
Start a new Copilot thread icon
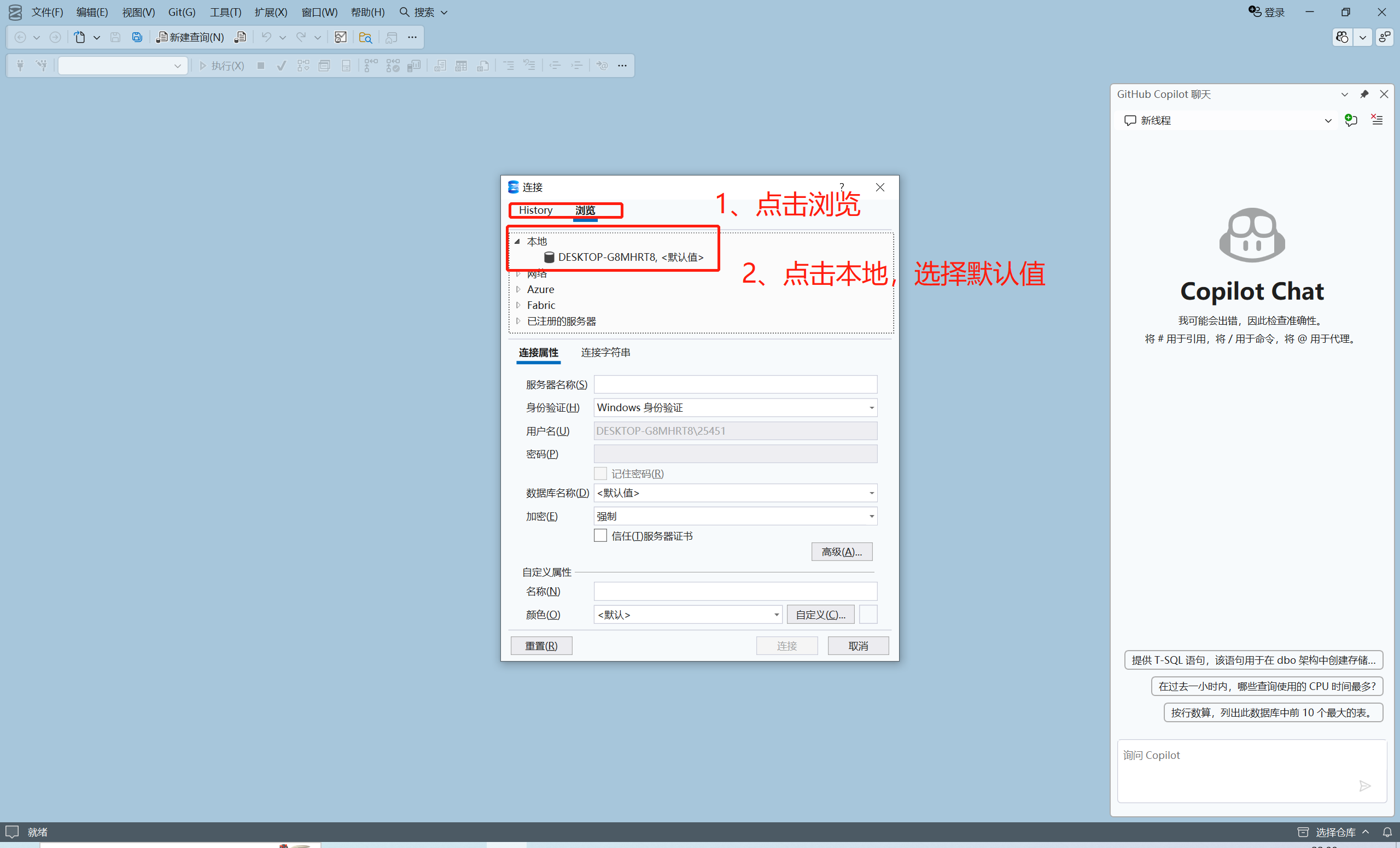(x=1351, y=120)
